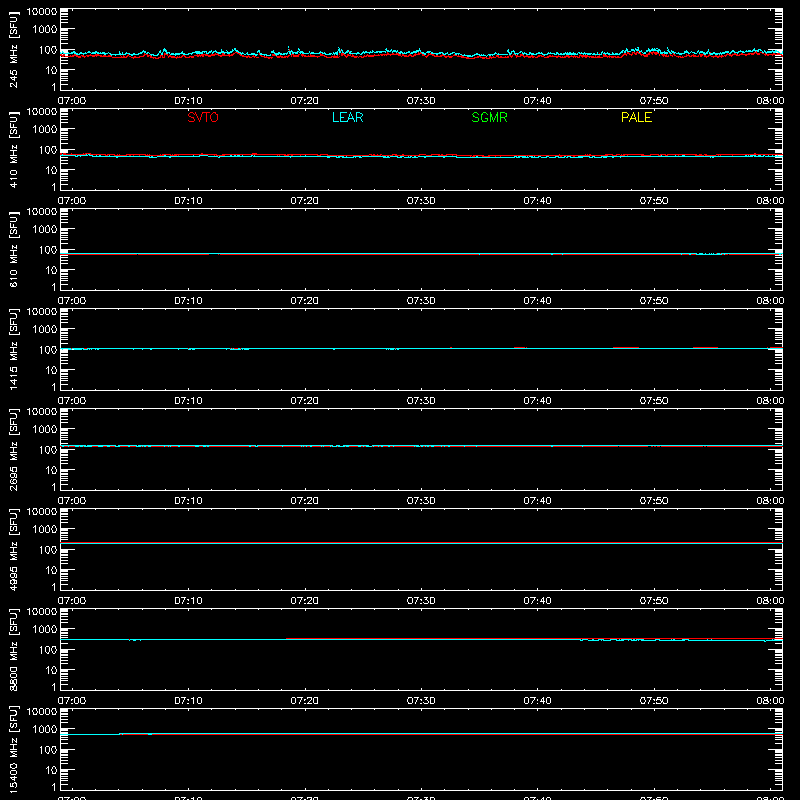Click 07:50 time label under 4995 MHz plot

[x=654, y=601]
